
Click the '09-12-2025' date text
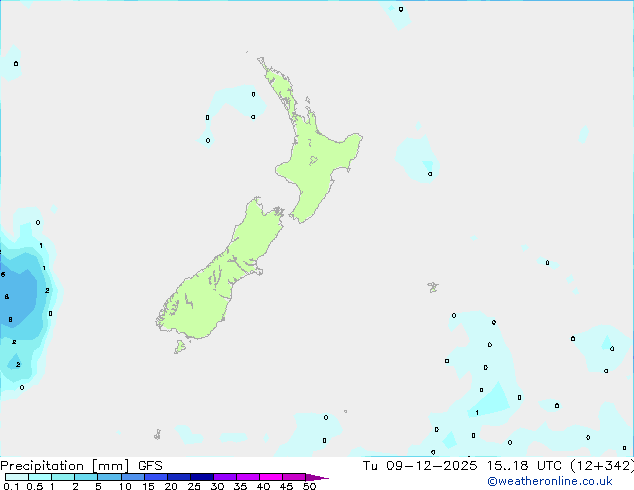431,466
